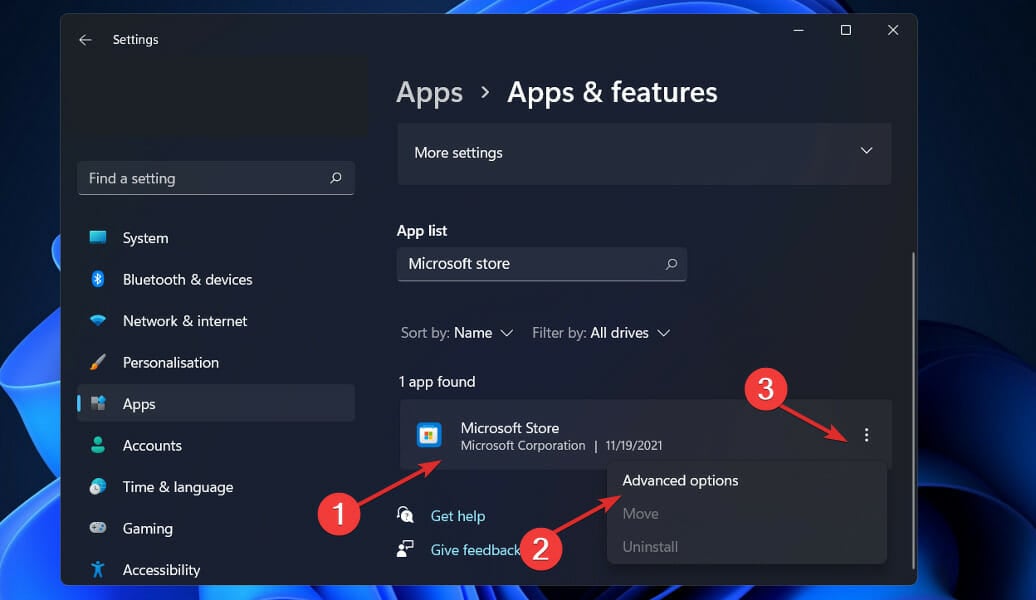The width and height of the screenshot is (1036, 600).
Task: Go to Network & internet settings
Action: pos(216,321)
